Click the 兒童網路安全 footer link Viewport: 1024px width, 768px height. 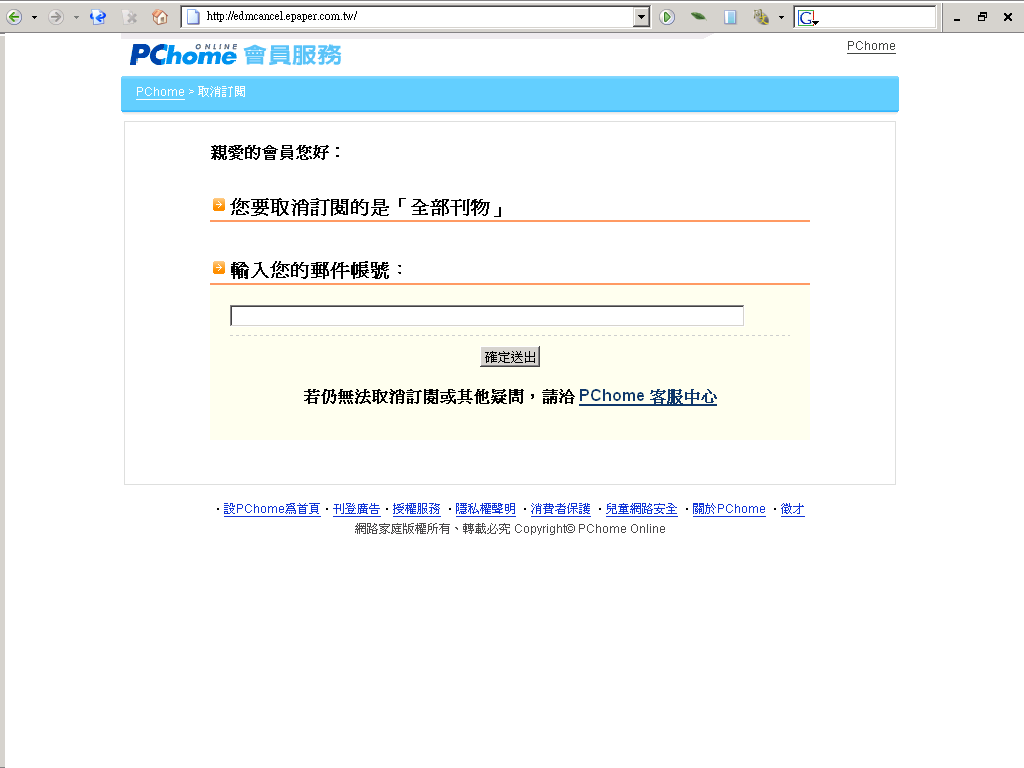tap(641, 509)
